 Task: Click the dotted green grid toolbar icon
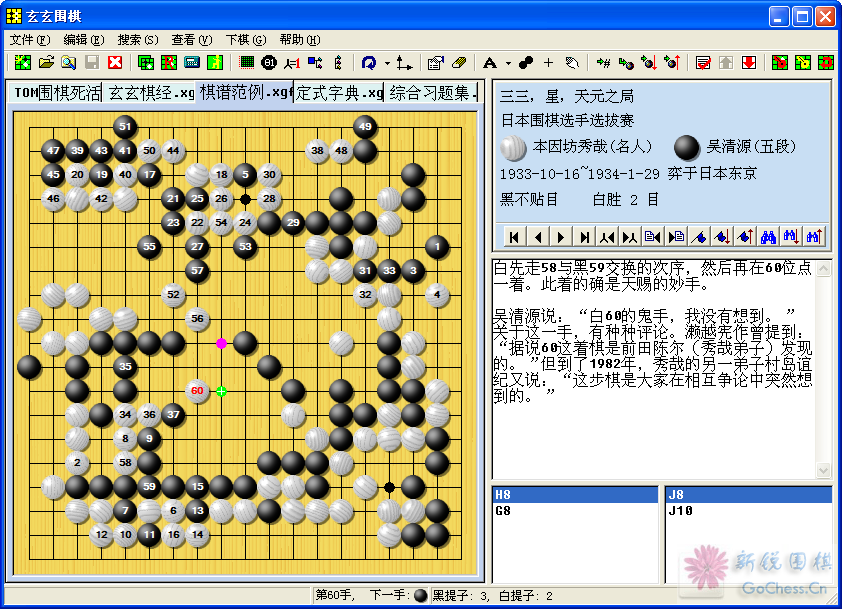click(x=246, y=62)
